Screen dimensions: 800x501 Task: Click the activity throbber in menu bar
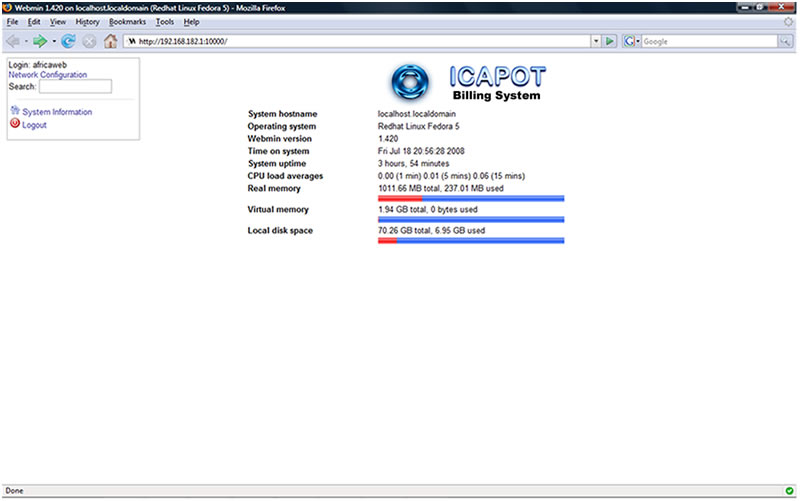[x=789, y=22]
